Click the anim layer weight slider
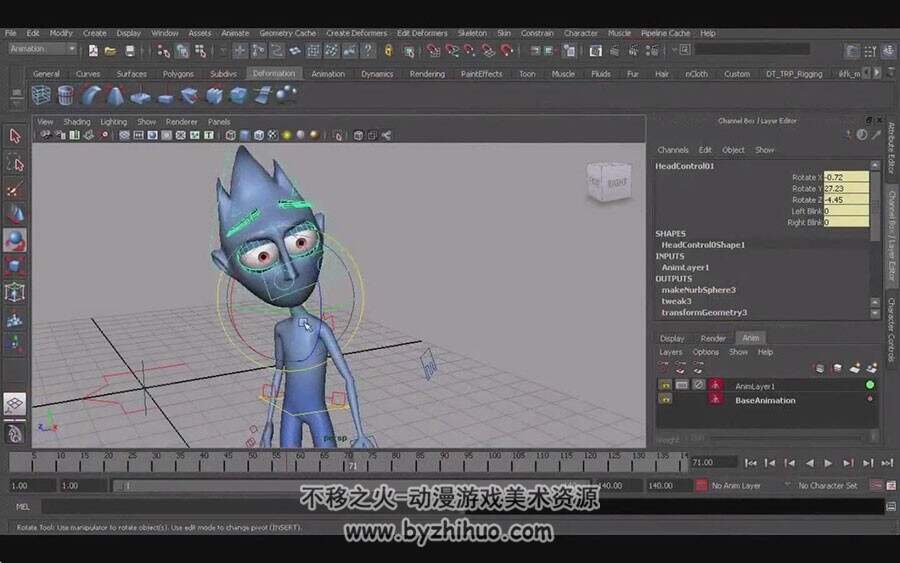The width and height of the screenshot is (900, 563). [x=786, y=438]
